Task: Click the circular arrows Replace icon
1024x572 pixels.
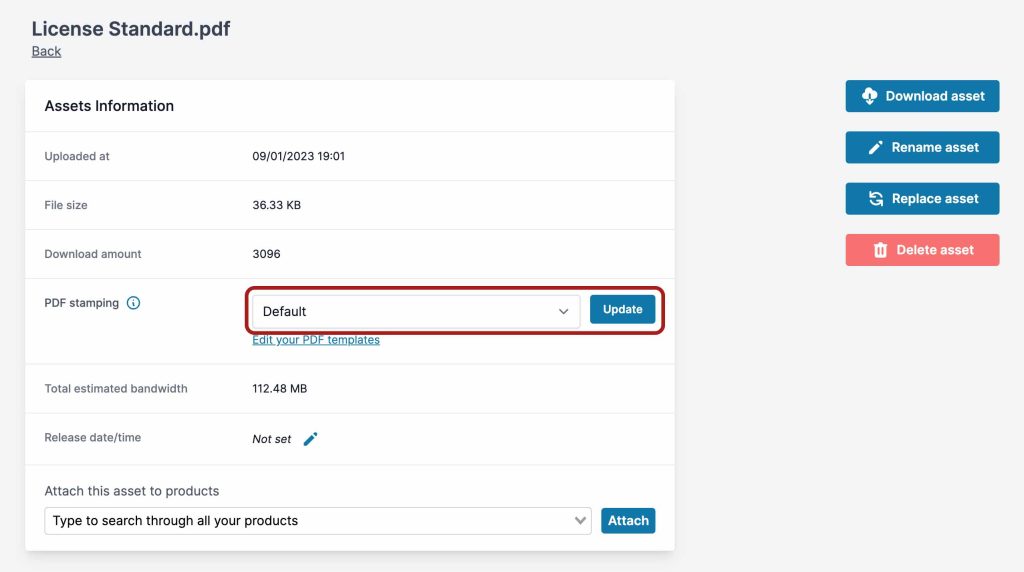Action: coord(875,199)
